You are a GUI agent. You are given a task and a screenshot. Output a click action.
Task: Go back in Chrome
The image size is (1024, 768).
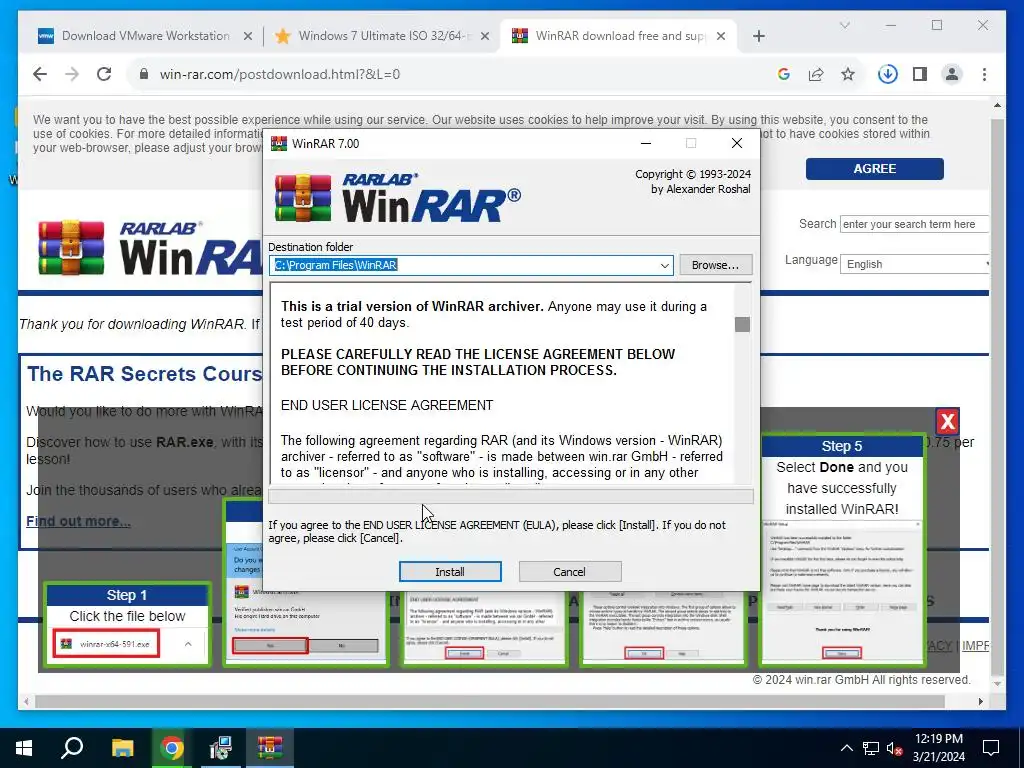pyautogui.click(x=40, y=74)
